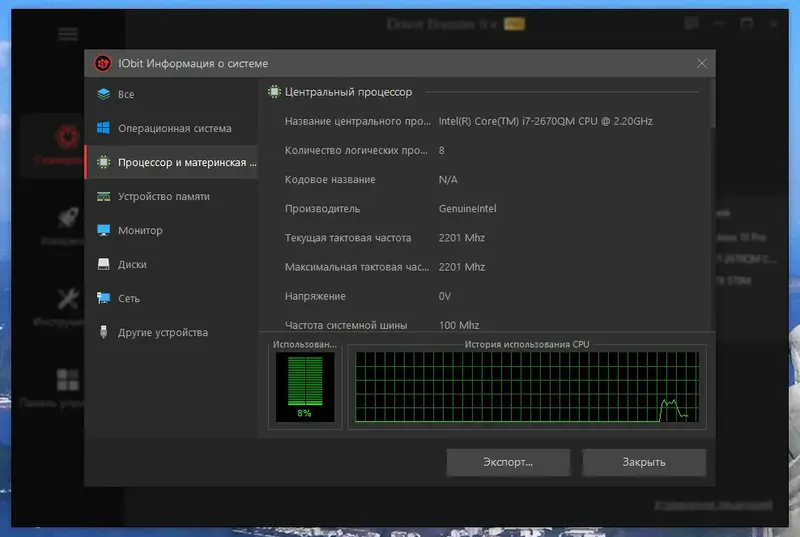Click the Текущая тактовая частота label
800x537 pixels.
tap(348, 238)
